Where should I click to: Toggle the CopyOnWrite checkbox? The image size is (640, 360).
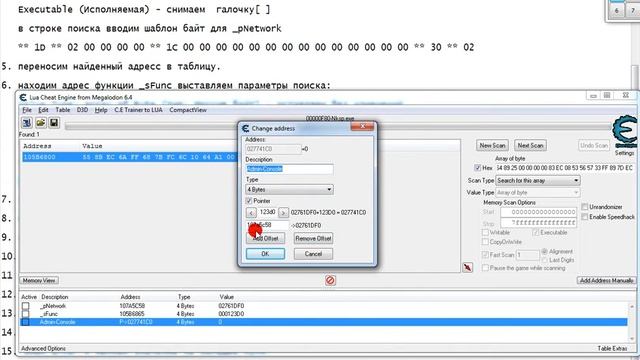coord(485,242)
